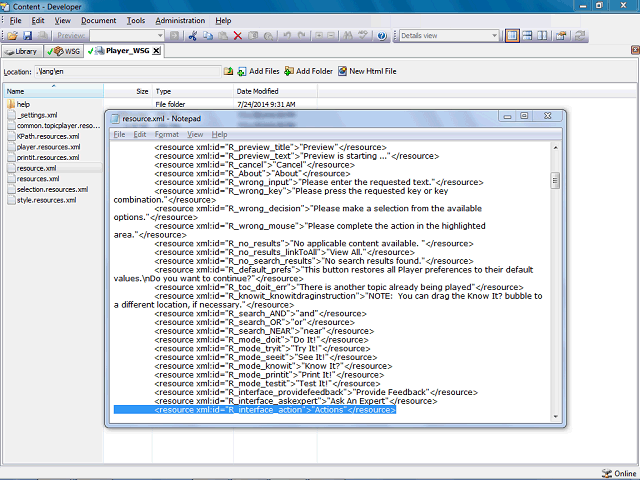The width and height of the screenshot is (640, 480).
Task: Close the pane with the orange X
Action: (636, 50)
